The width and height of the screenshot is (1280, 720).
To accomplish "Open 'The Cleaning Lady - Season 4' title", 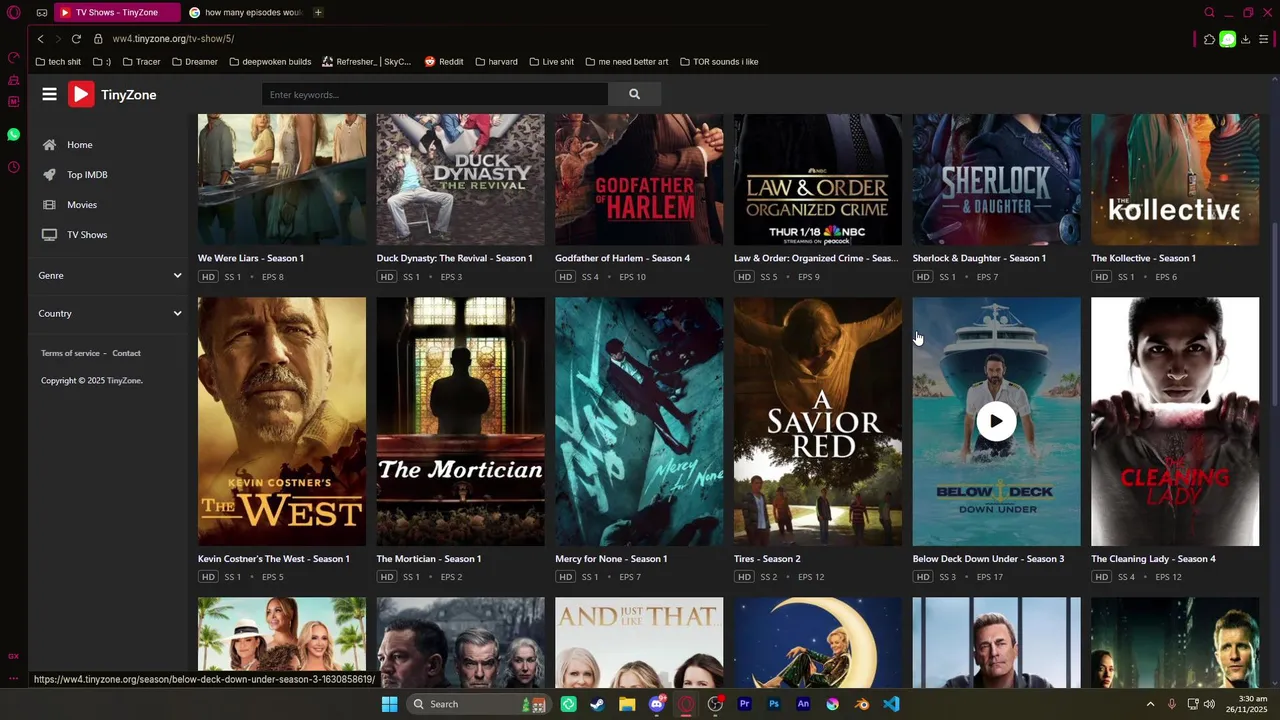I will [x=1153, y=559].
